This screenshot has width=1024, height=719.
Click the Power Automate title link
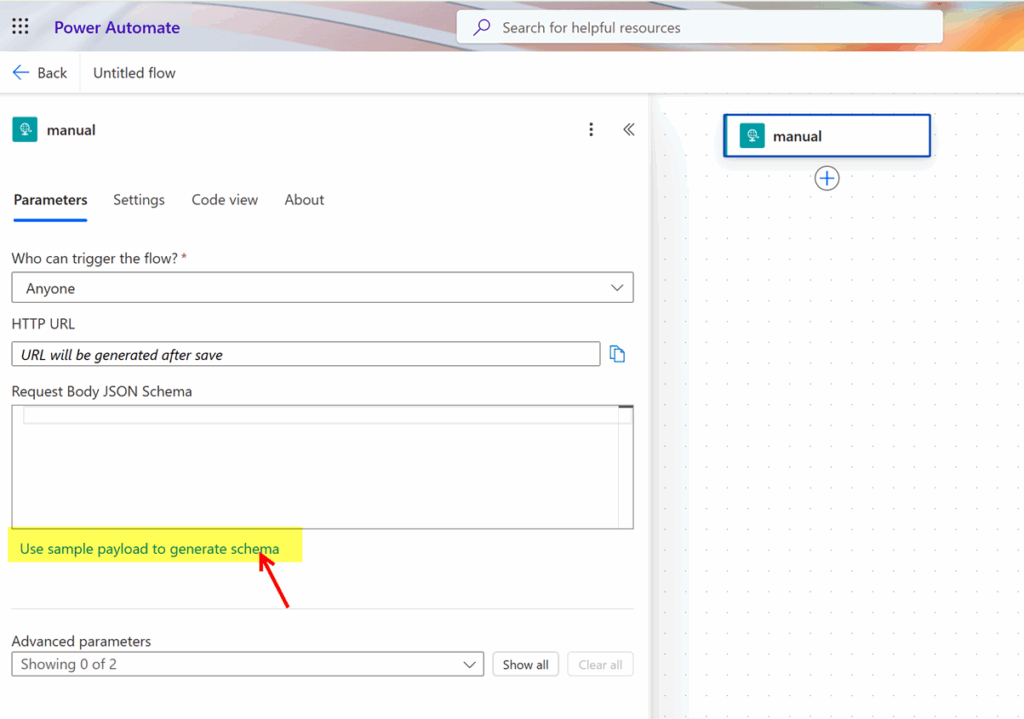click(117, 27)
